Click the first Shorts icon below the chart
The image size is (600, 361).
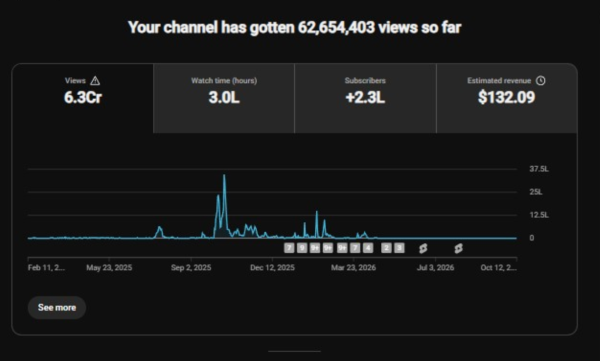pos(423,248)
